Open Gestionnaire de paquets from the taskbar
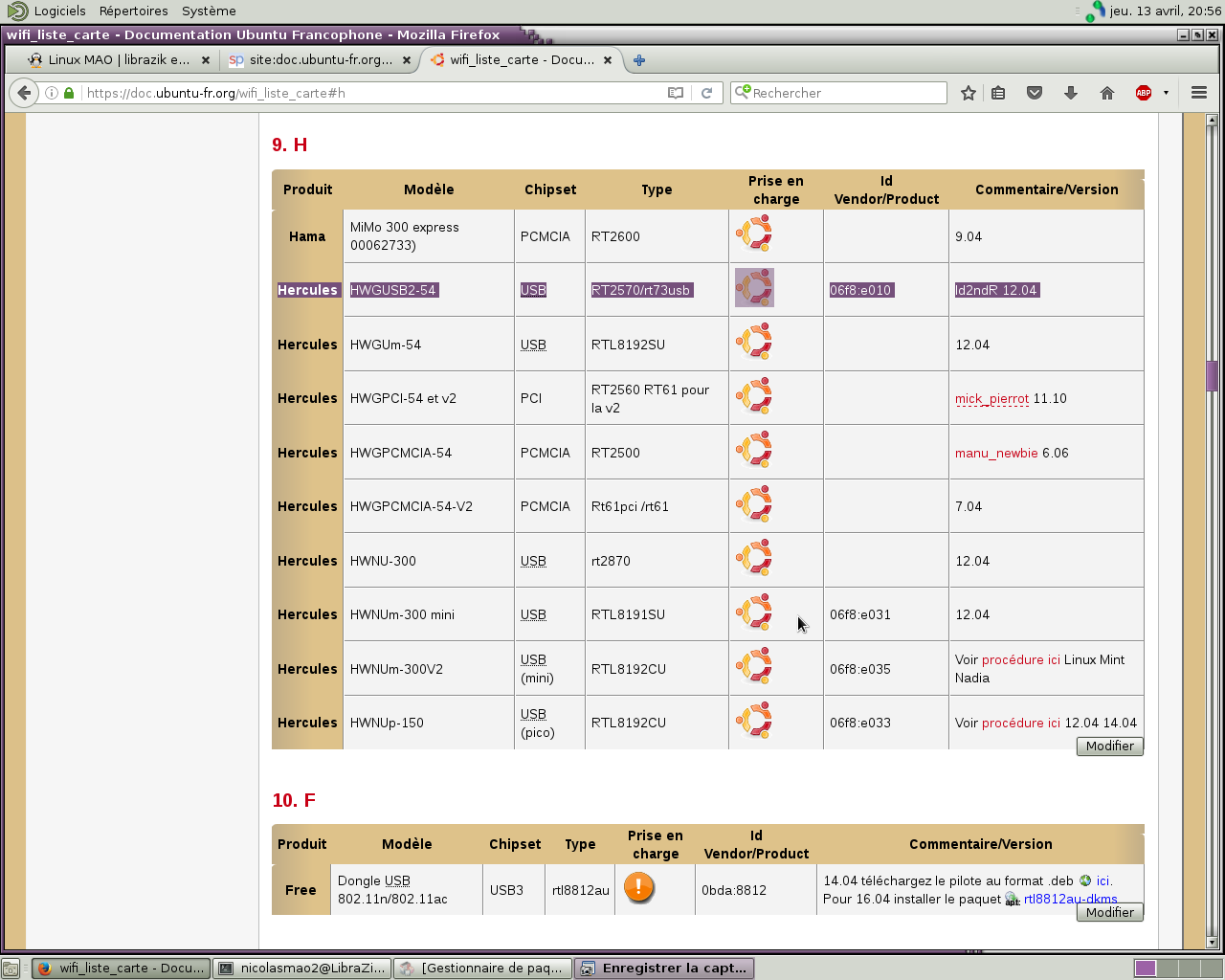This screenshot has height=980, width=1225. [x=481, y=969]
